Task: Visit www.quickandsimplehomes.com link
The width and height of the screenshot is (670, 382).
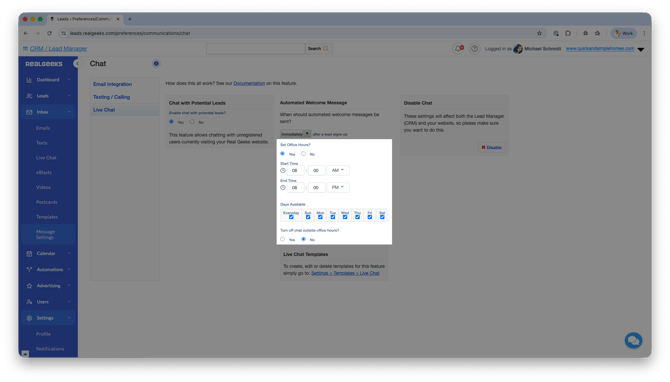Action: pyautogui.click(x=600, y=49)
